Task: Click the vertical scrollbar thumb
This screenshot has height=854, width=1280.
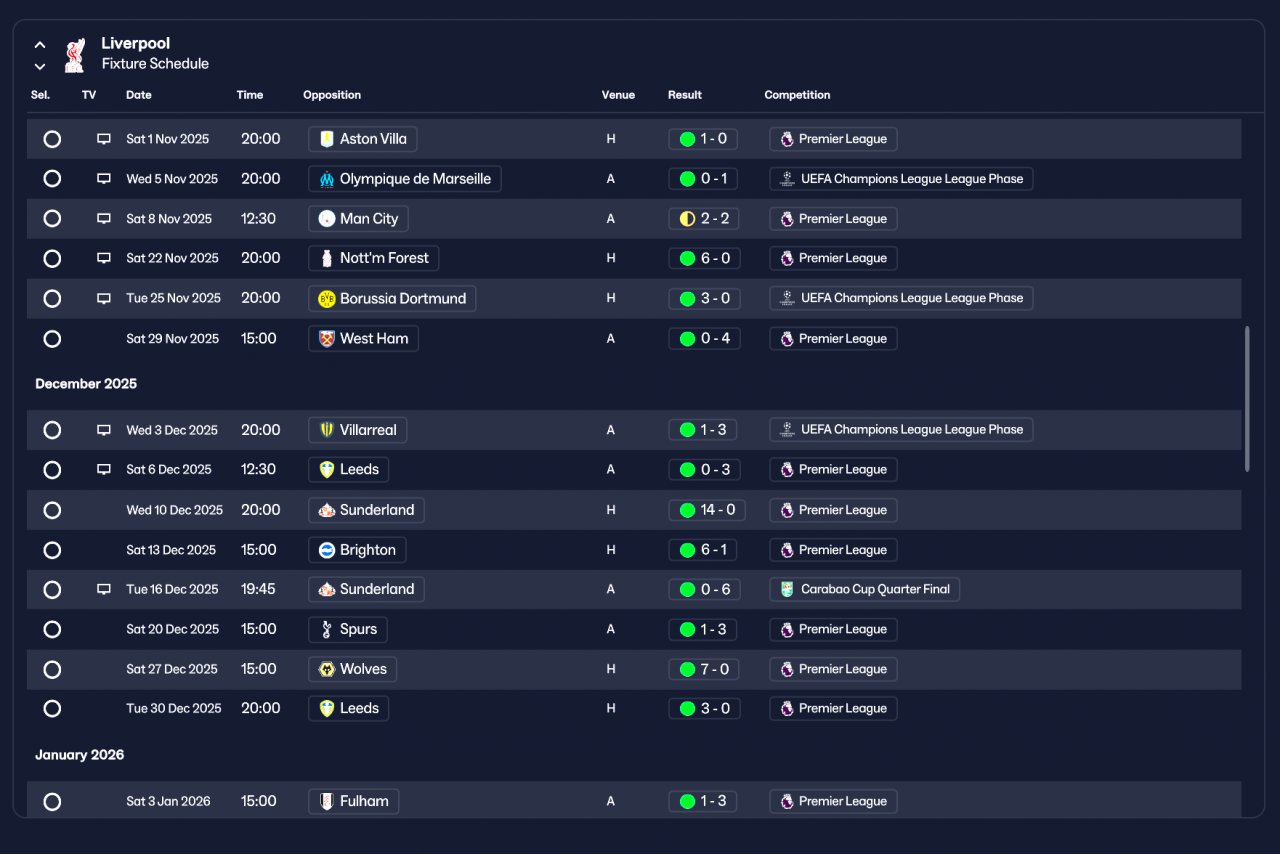Action: coord(1247,398)
